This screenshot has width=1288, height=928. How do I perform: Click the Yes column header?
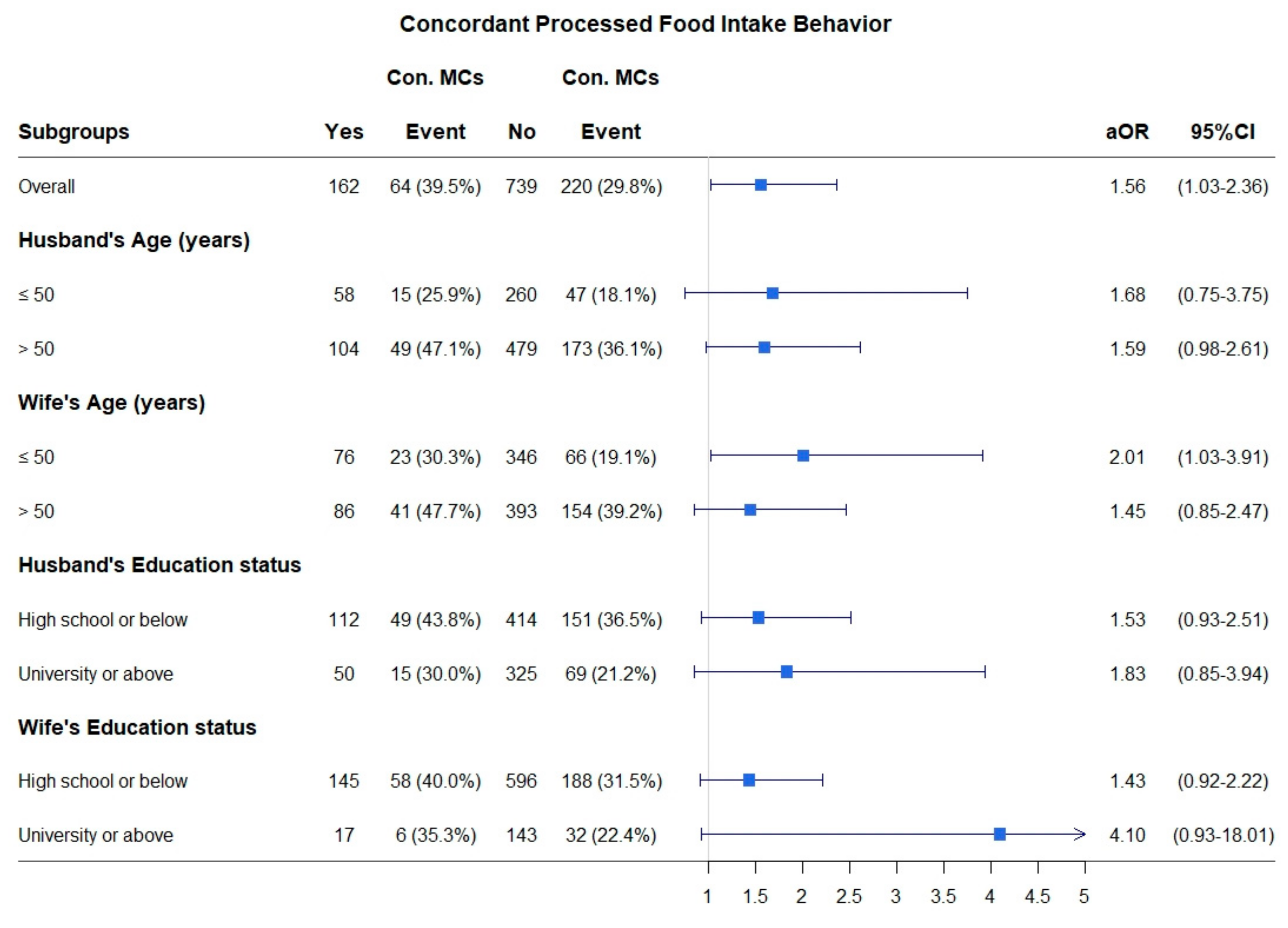[344, 132]
